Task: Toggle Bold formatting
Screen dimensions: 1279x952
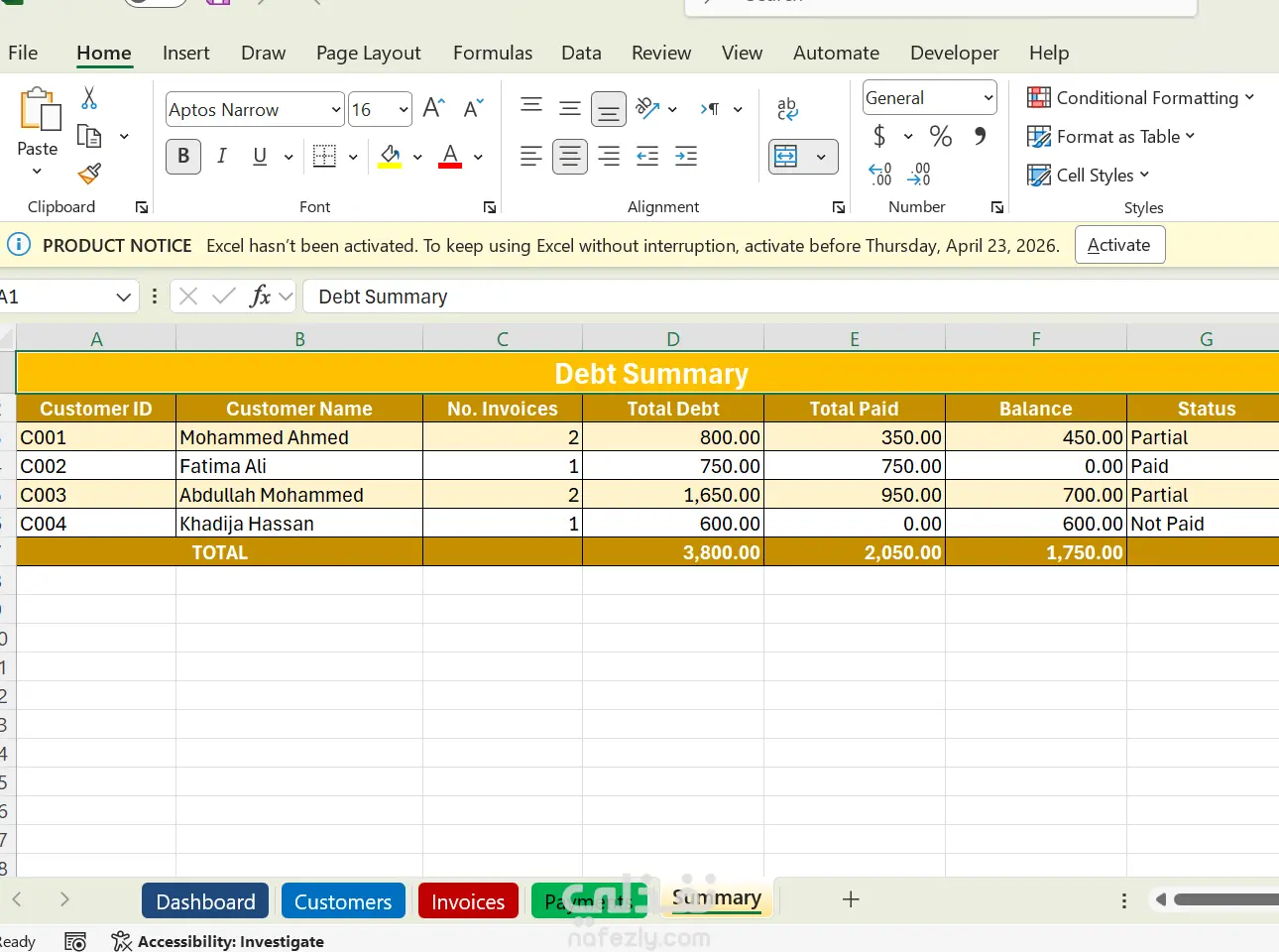Action: [183, 156]
